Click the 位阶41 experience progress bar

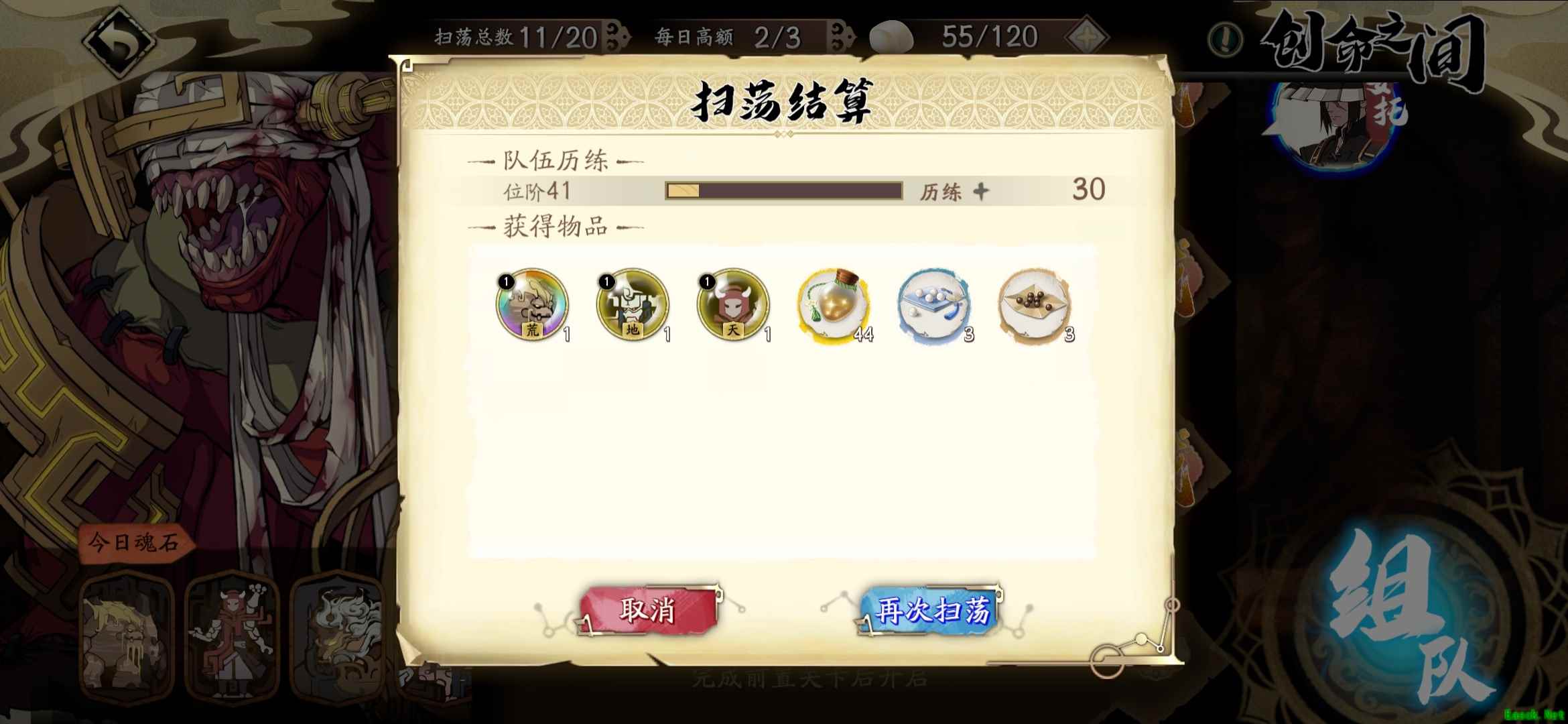[x=783, y=191]
